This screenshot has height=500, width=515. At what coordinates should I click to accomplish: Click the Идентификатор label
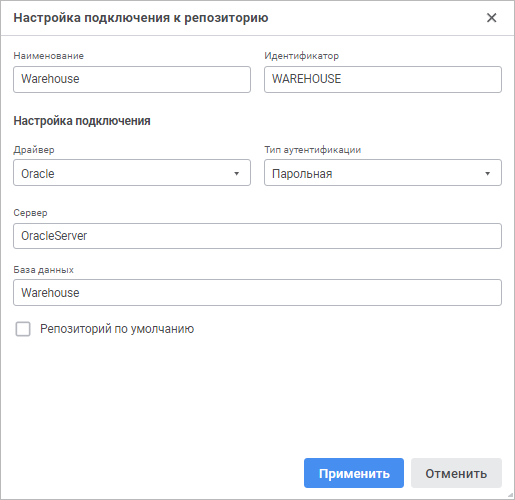click(302, 56)
